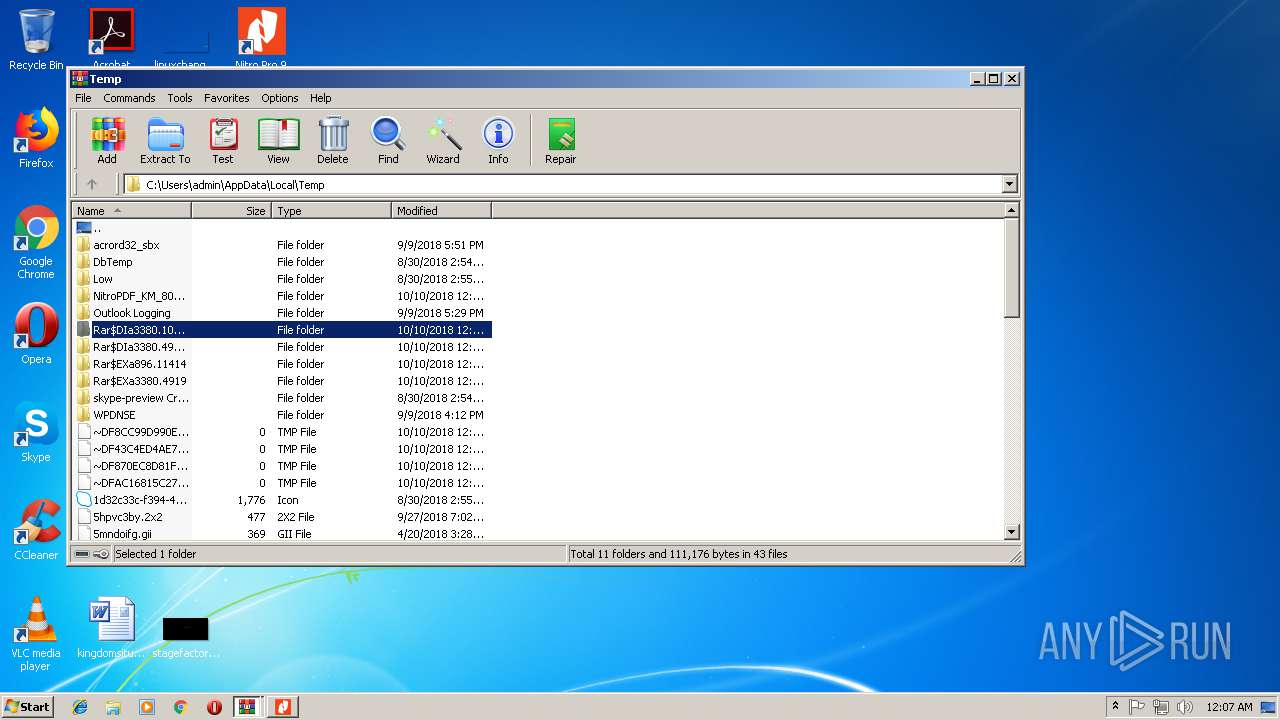Open Skype desktop shortcut
The image size is (1280, 720).
36,432
